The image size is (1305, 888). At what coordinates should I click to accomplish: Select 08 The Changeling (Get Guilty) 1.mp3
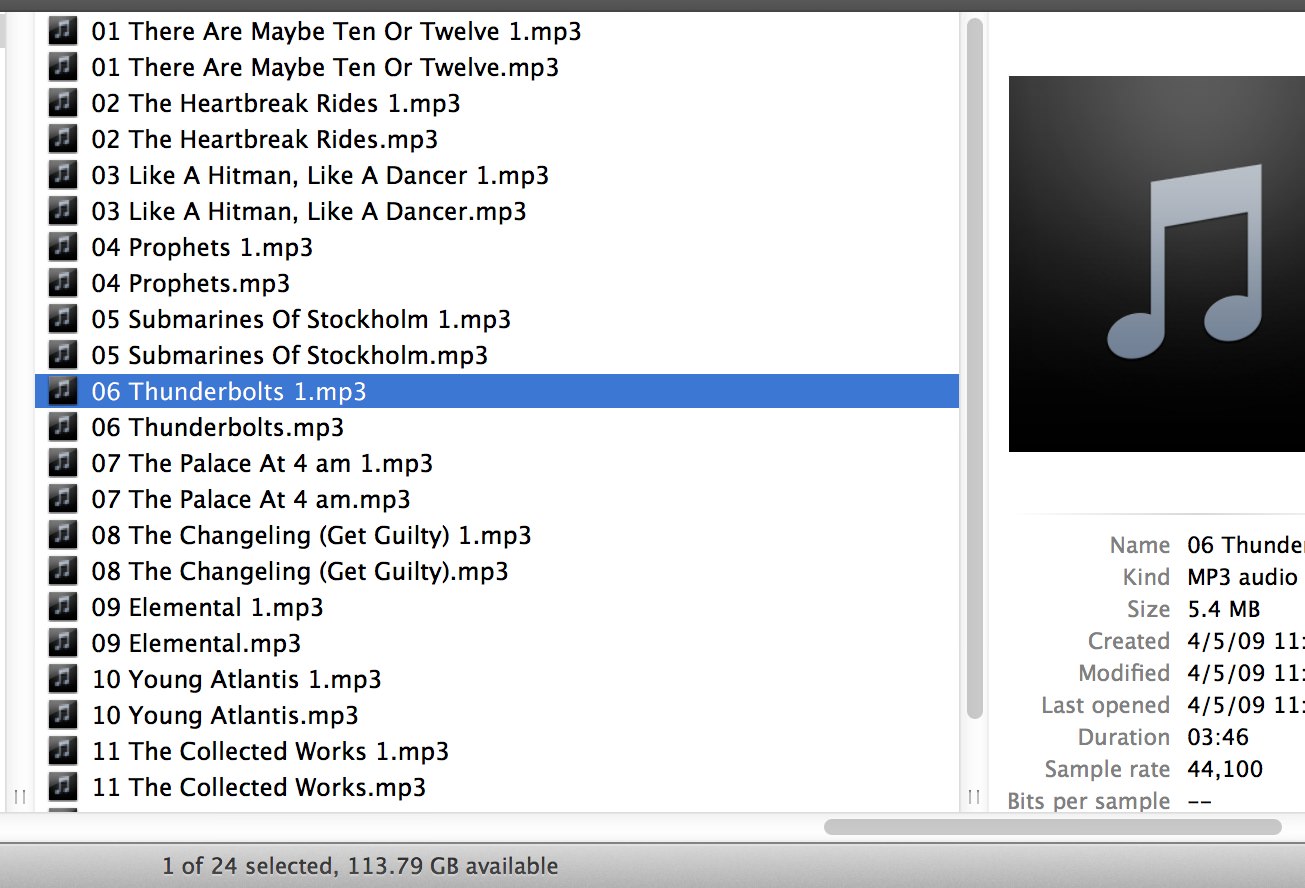point(311,536)
